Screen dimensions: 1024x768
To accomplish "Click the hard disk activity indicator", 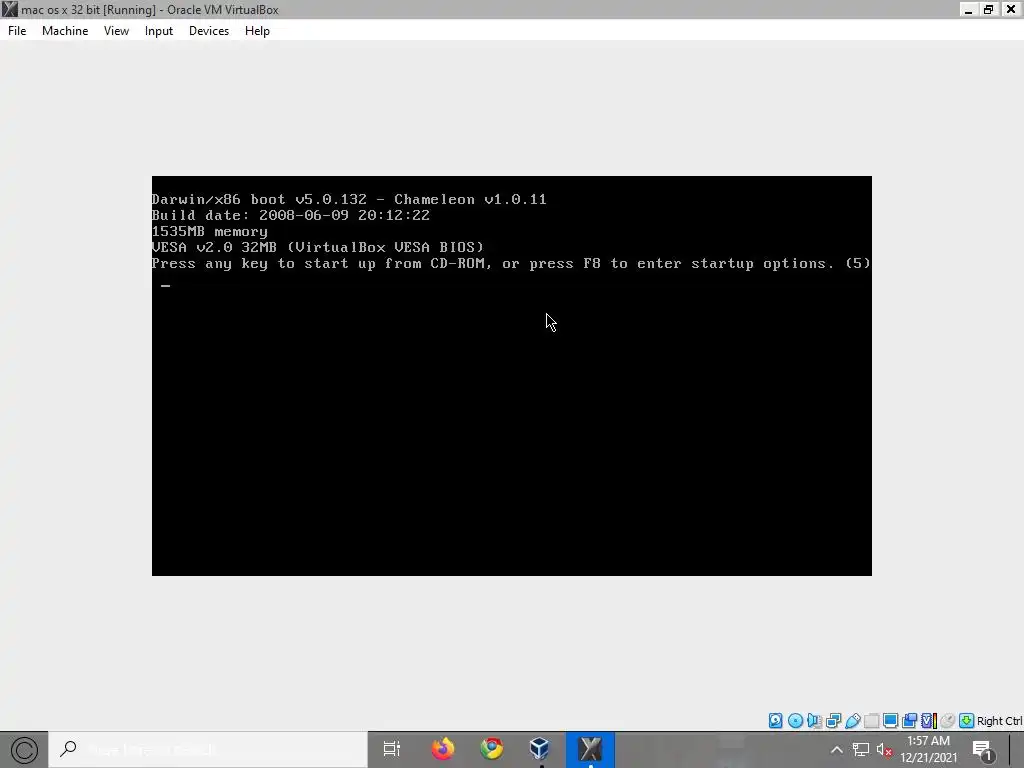I will click(x=776, y=720).
